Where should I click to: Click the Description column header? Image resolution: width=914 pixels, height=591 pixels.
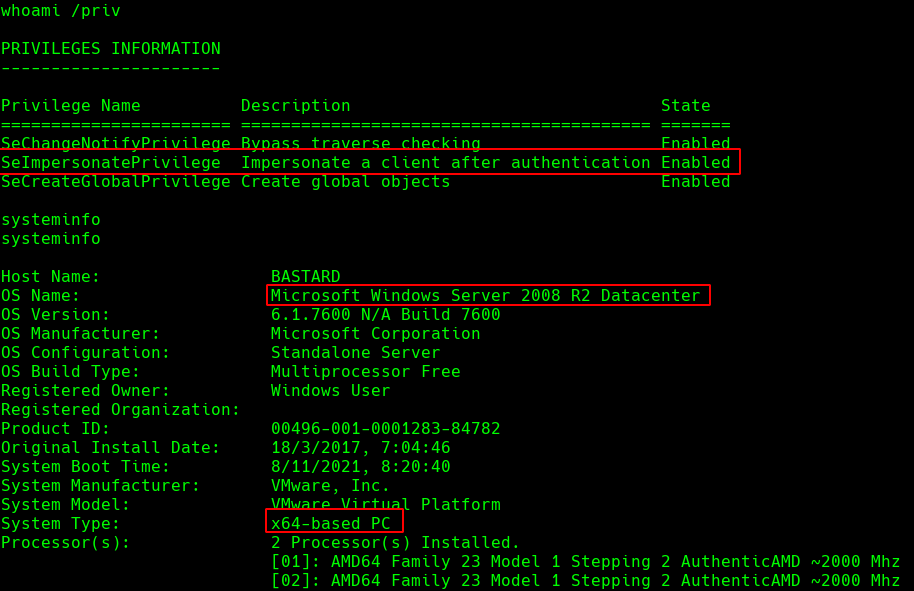click(x=295, y=106)
